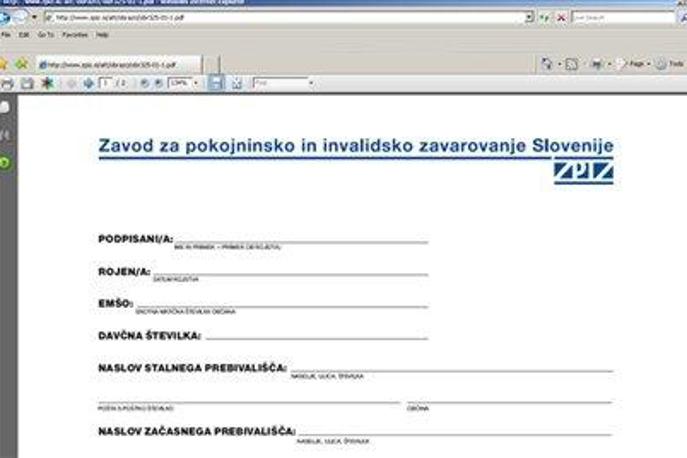Click the browser Back button

(4, 18)
